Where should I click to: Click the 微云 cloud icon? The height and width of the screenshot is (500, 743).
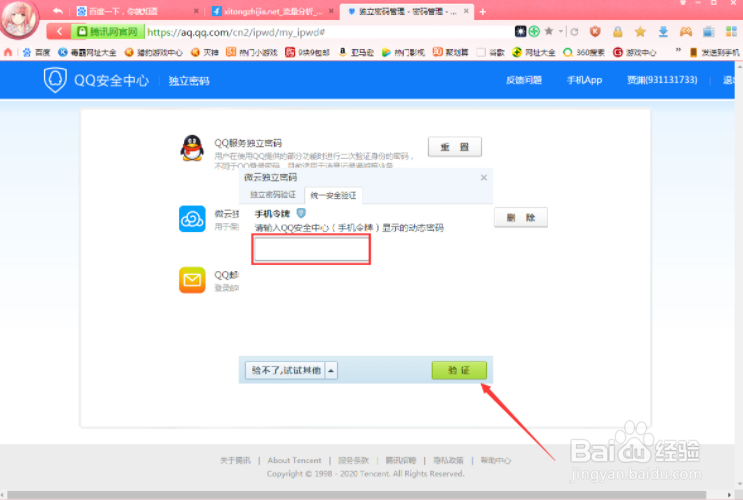point(192,218)
